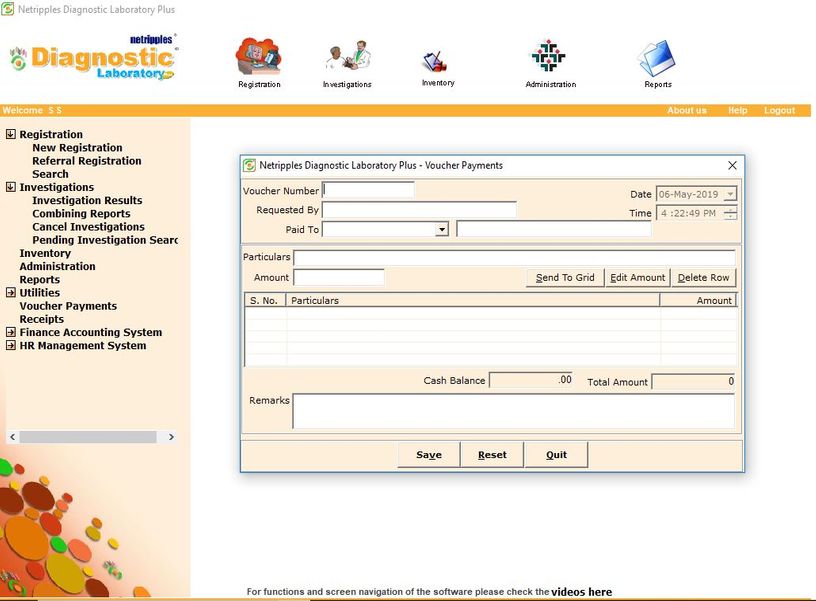Select Referral Registration in sidebar
Viewport: 816px width, 601px height.
coord(86,161)
